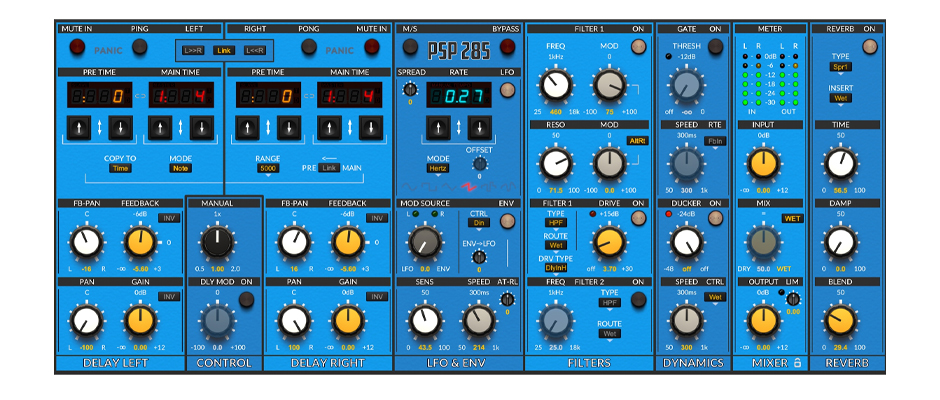The height and width of the screenshot is (400, 940).
Task: Click the DYNAMICS section label
Action: click(693, 363)
